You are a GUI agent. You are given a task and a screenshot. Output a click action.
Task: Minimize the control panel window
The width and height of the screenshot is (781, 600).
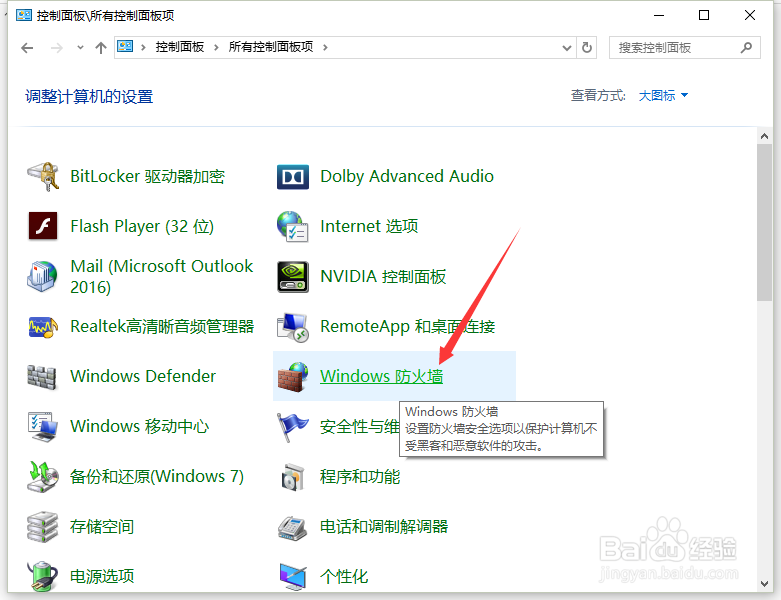coord(659,15)
